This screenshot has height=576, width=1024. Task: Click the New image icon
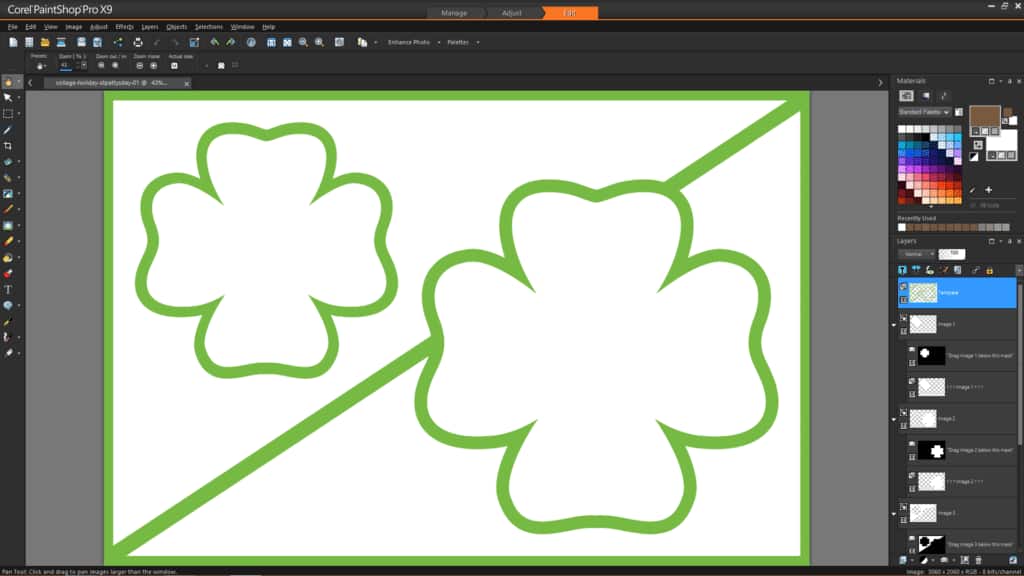pyautogui.click(x=12, y=42)
